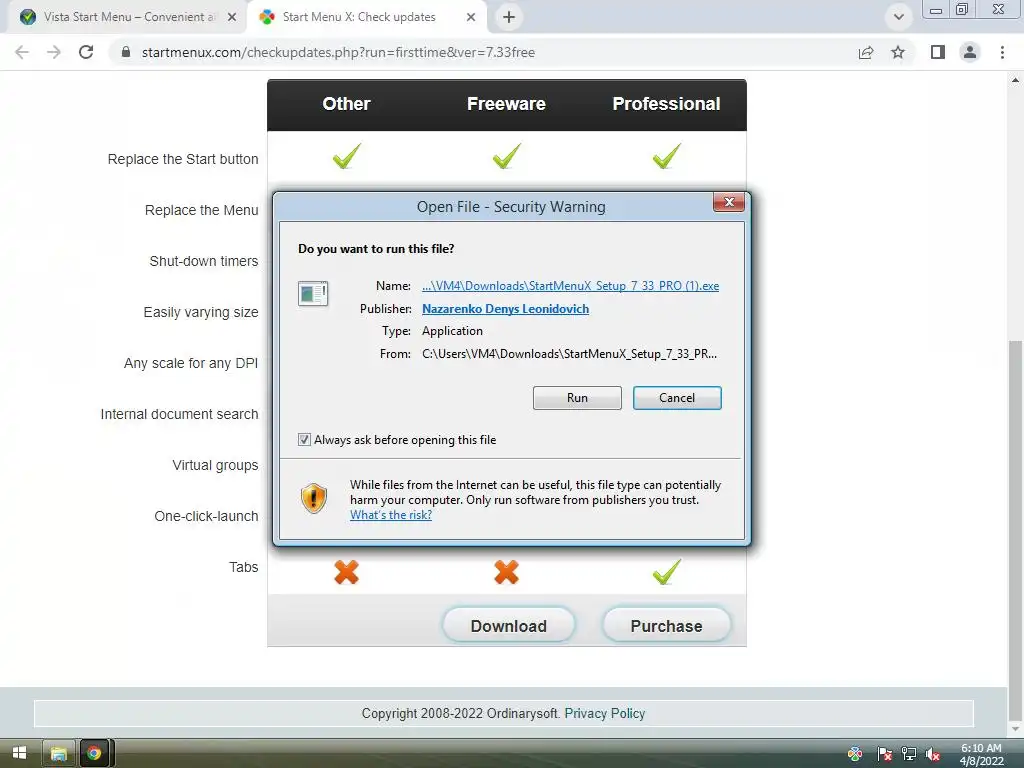The height and width of the screenshot is (768, 1024).
Task: Click 'Internal document search' feature label
Action: click(x=179, y=414)
